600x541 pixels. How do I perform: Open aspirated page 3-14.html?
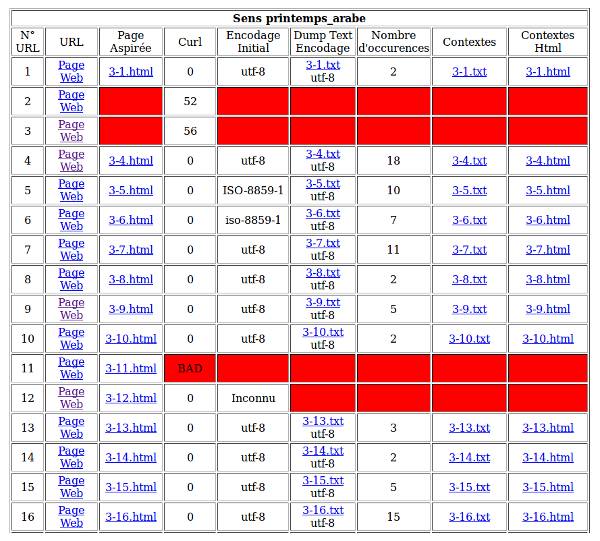click(x=131, y=457)
